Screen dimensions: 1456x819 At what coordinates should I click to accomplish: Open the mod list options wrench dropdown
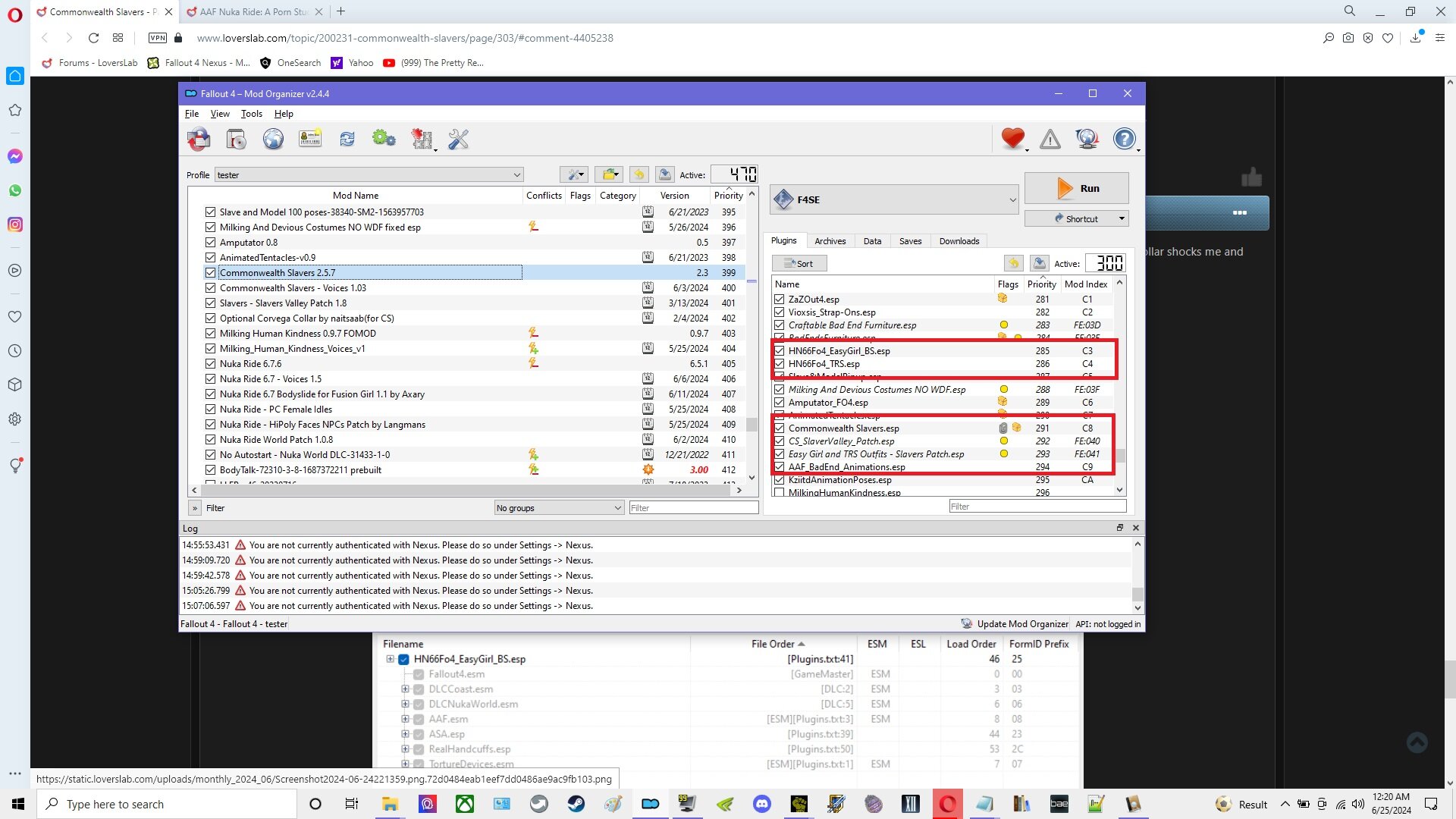coord(575,175)
